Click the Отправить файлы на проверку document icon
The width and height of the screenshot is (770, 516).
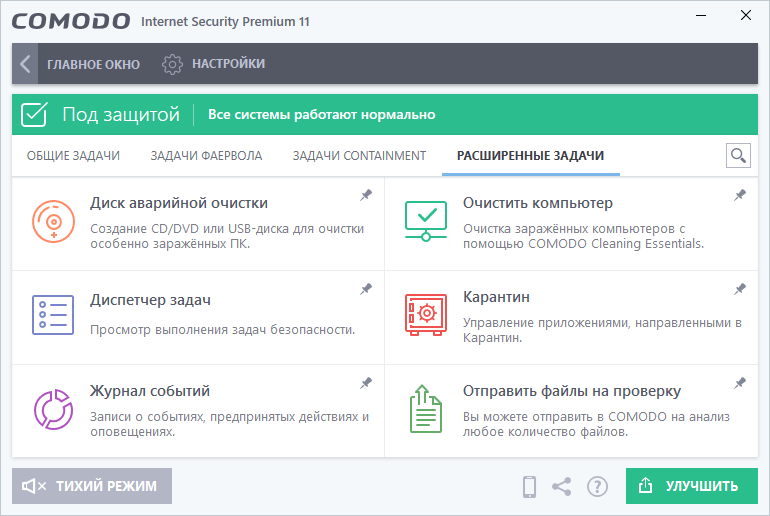(x=426, y=408)
